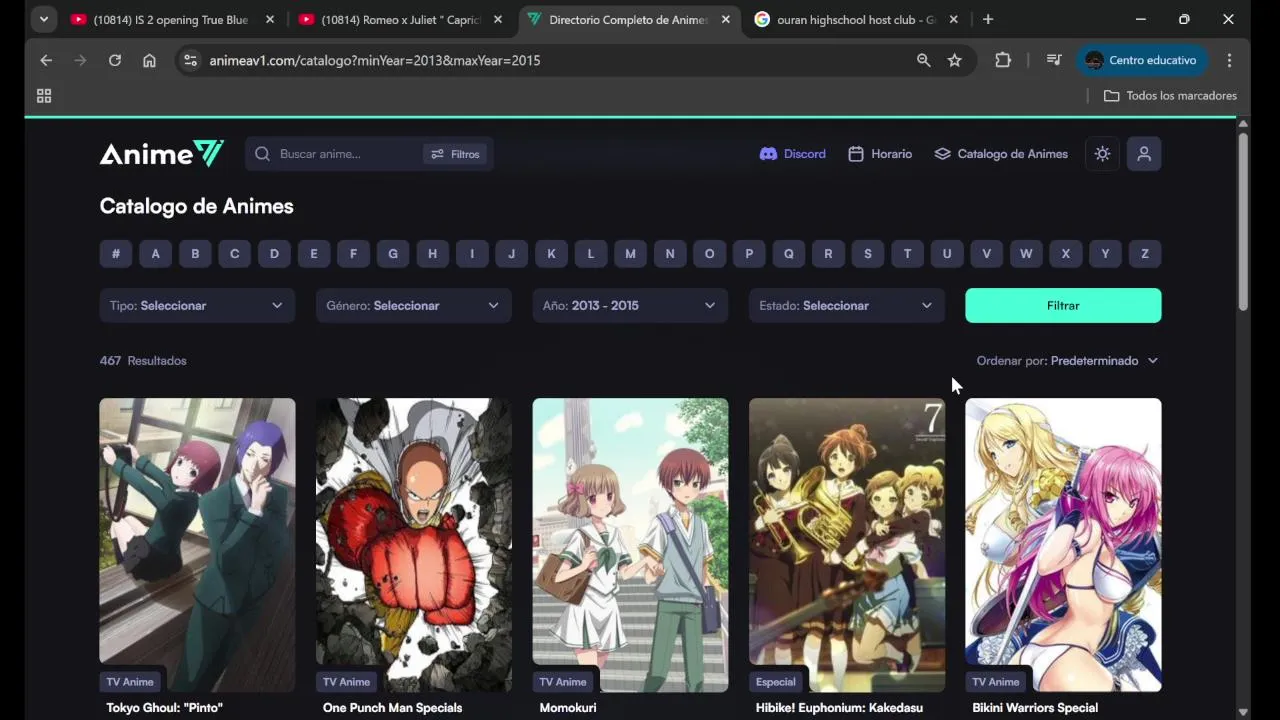Filter animes by letter O
This screenshot has width=1280, height=720.
pyautogui.click(x=710, y=254)
